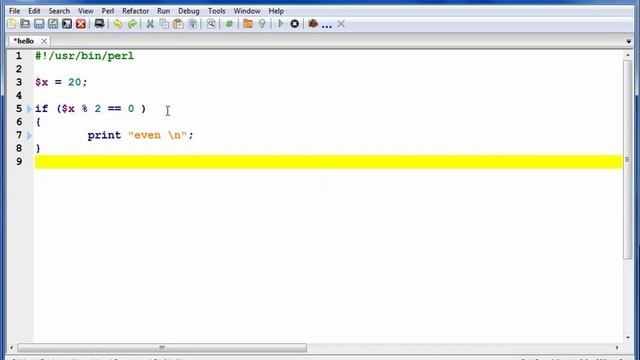Click the vertical scrollbar thumb
Viewport: 640px width, 360px height.
click(x=628, y=159)
